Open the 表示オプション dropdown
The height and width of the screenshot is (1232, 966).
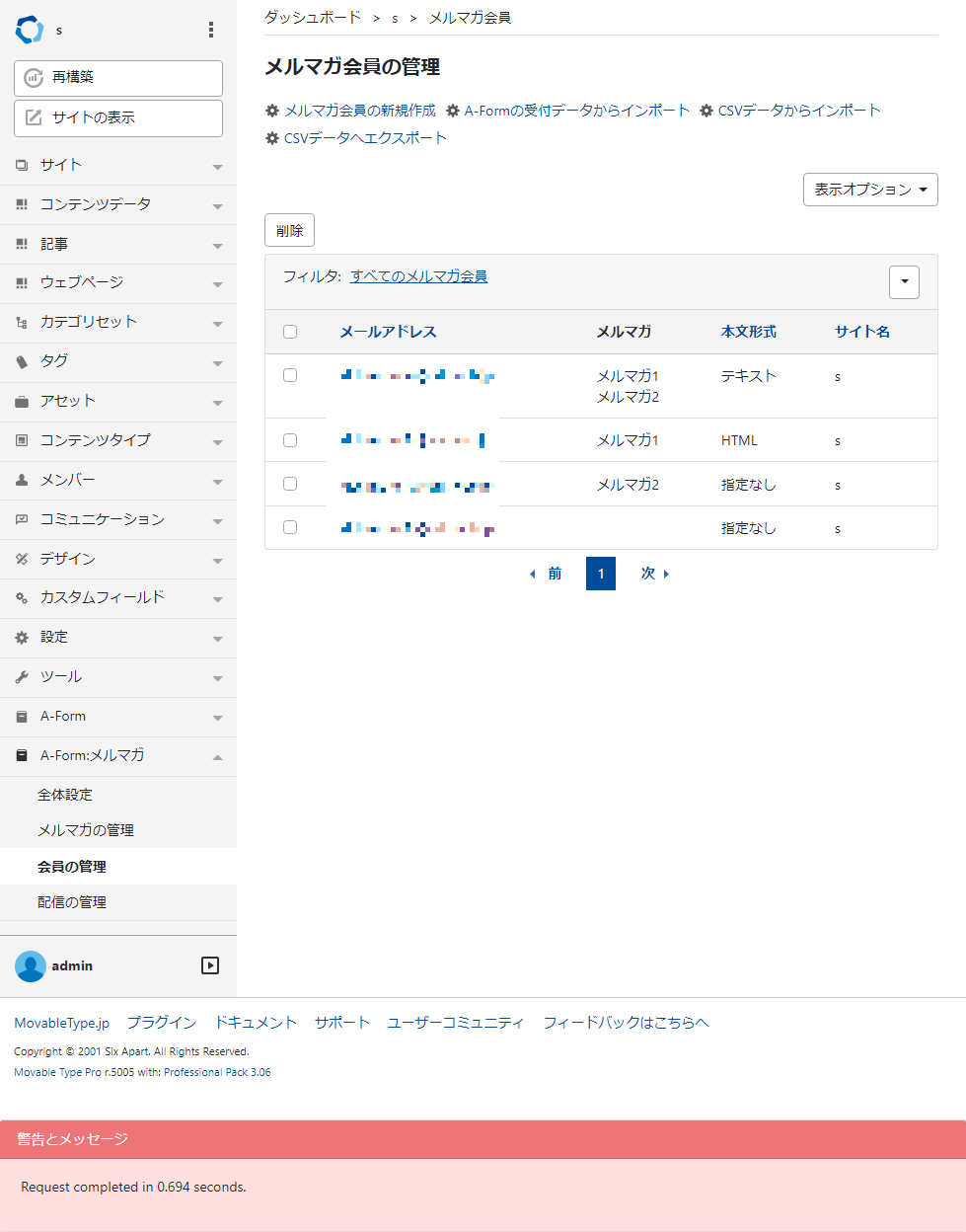pyautogui.click(x=870, y=190)
